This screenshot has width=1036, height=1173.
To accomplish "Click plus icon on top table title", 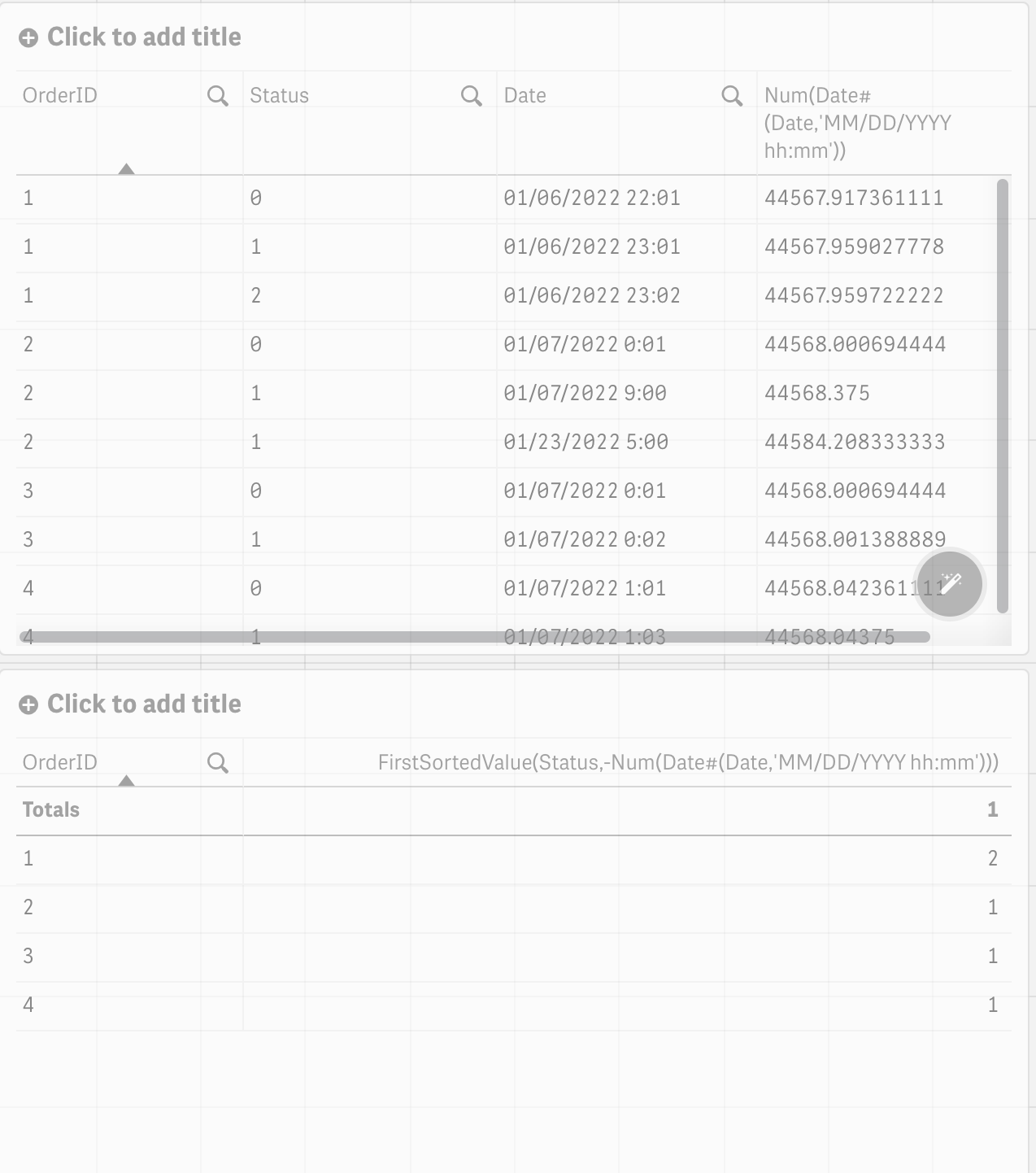I will [28, 38].
